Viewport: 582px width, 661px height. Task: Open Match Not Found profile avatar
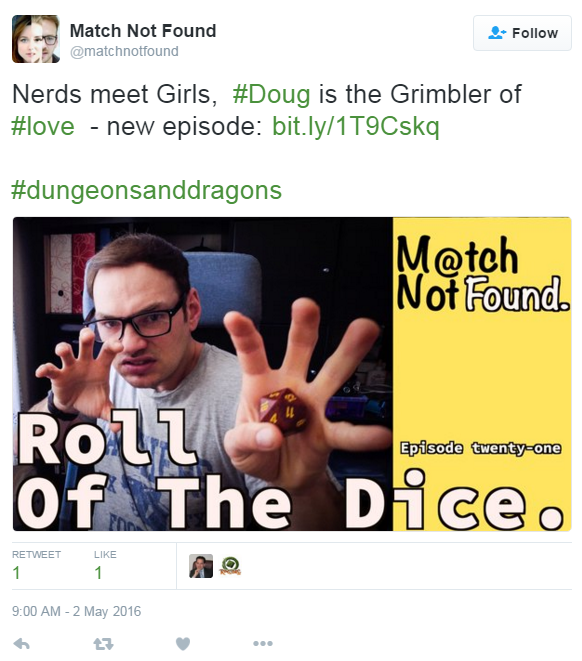pos(36,39)
